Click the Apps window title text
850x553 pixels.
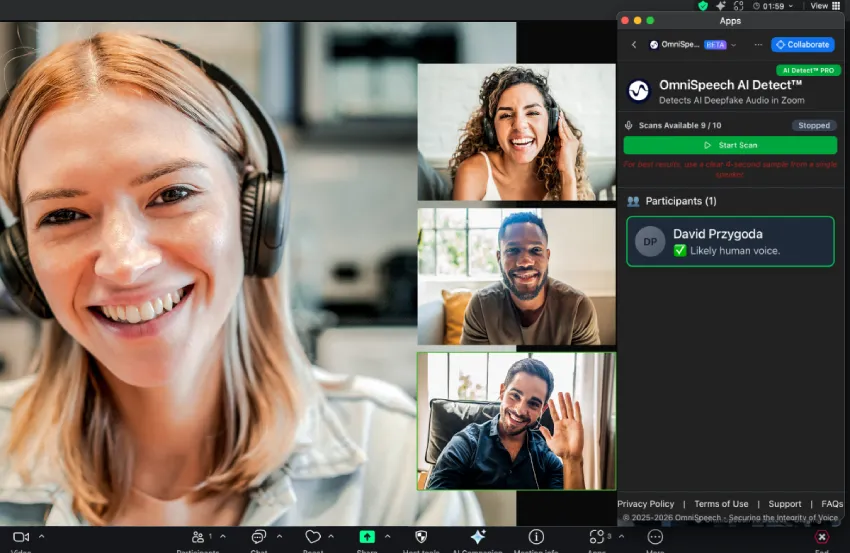pyautogui.click(x=730, y=21)
